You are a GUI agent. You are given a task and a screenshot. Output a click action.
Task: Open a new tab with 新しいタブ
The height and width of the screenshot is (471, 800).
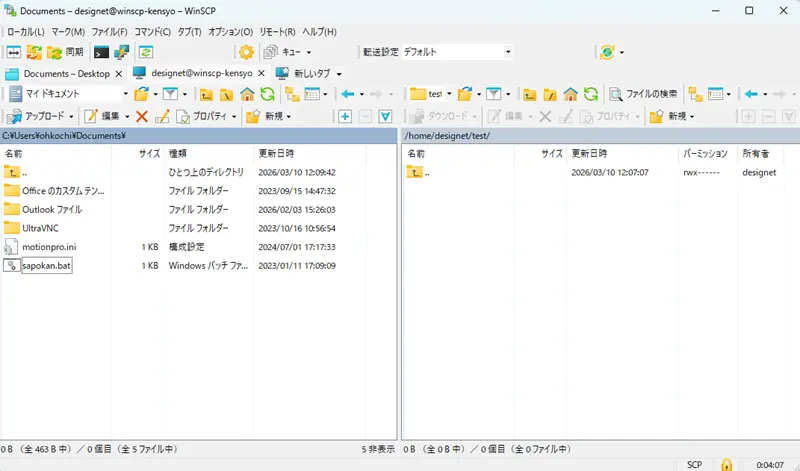[304, 73]
